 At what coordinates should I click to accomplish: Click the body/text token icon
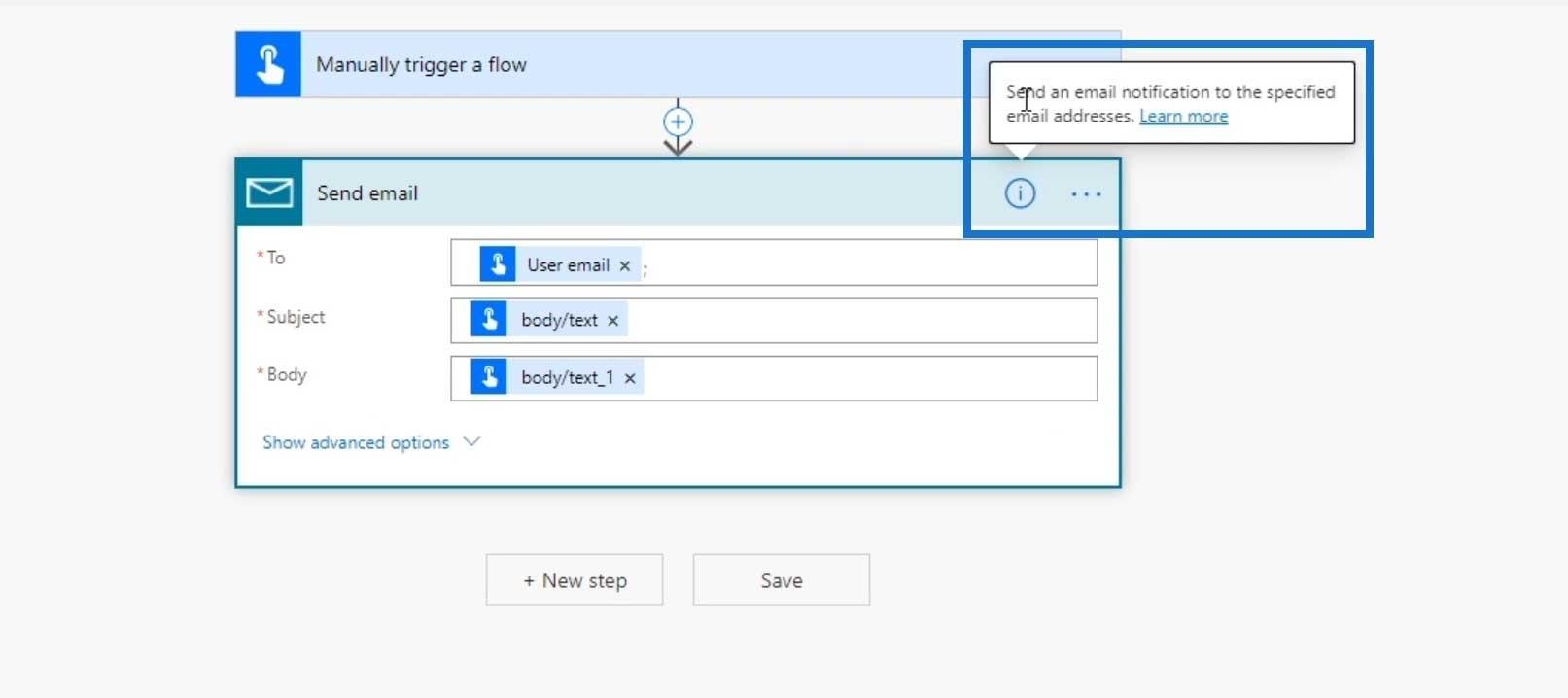[489, 319]
